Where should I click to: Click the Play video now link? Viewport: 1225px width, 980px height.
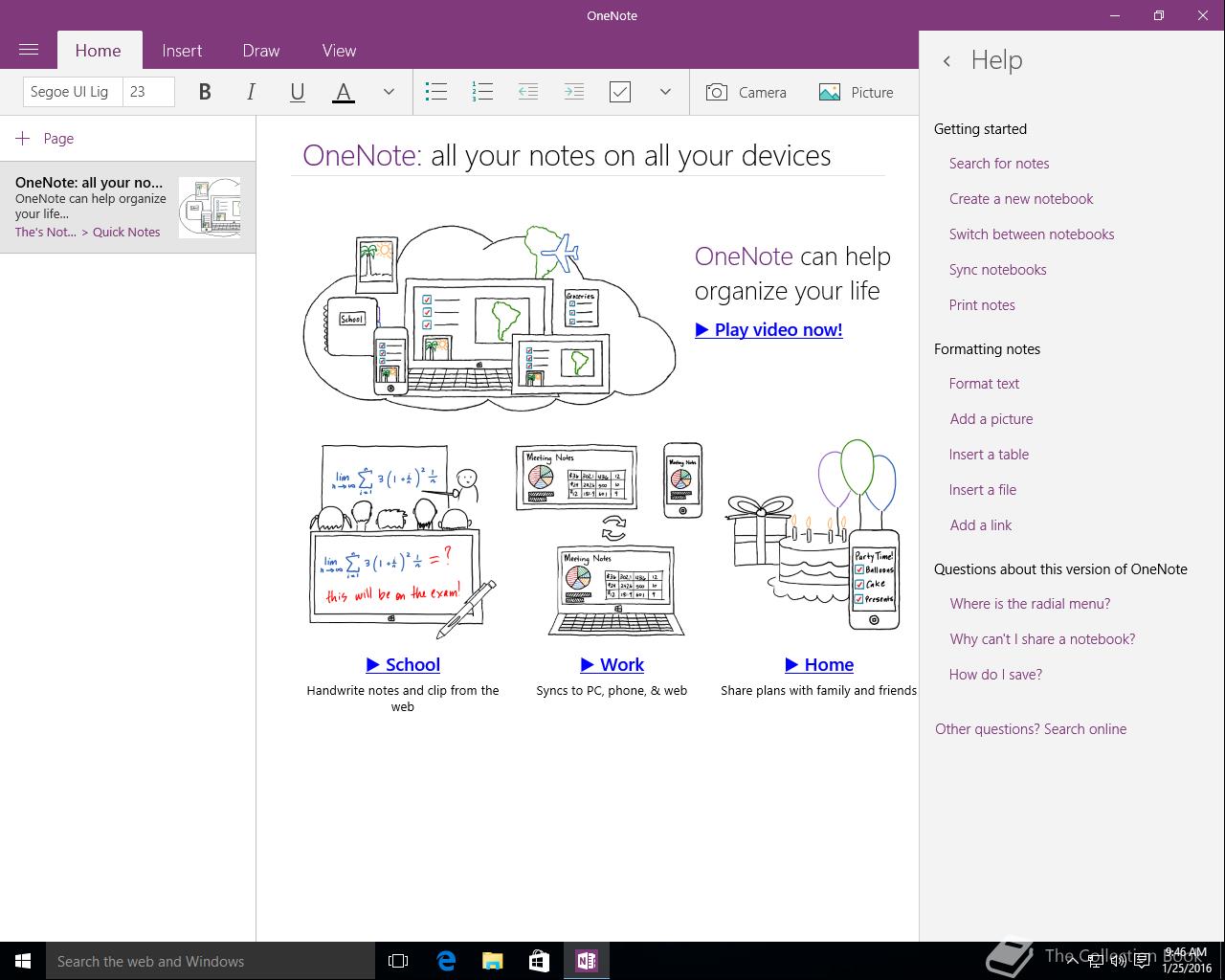[768, 329]
